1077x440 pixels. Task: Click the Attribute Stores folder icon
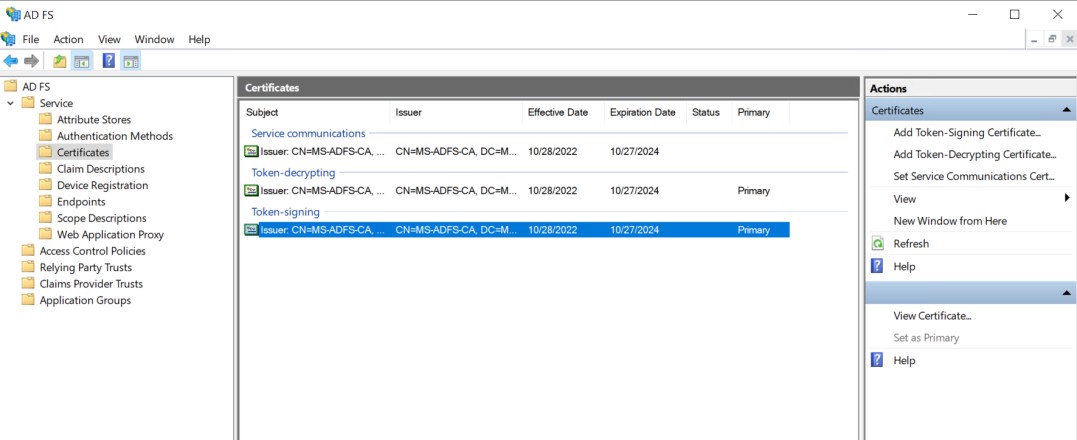pyautogui.click(x=45, y=119)
